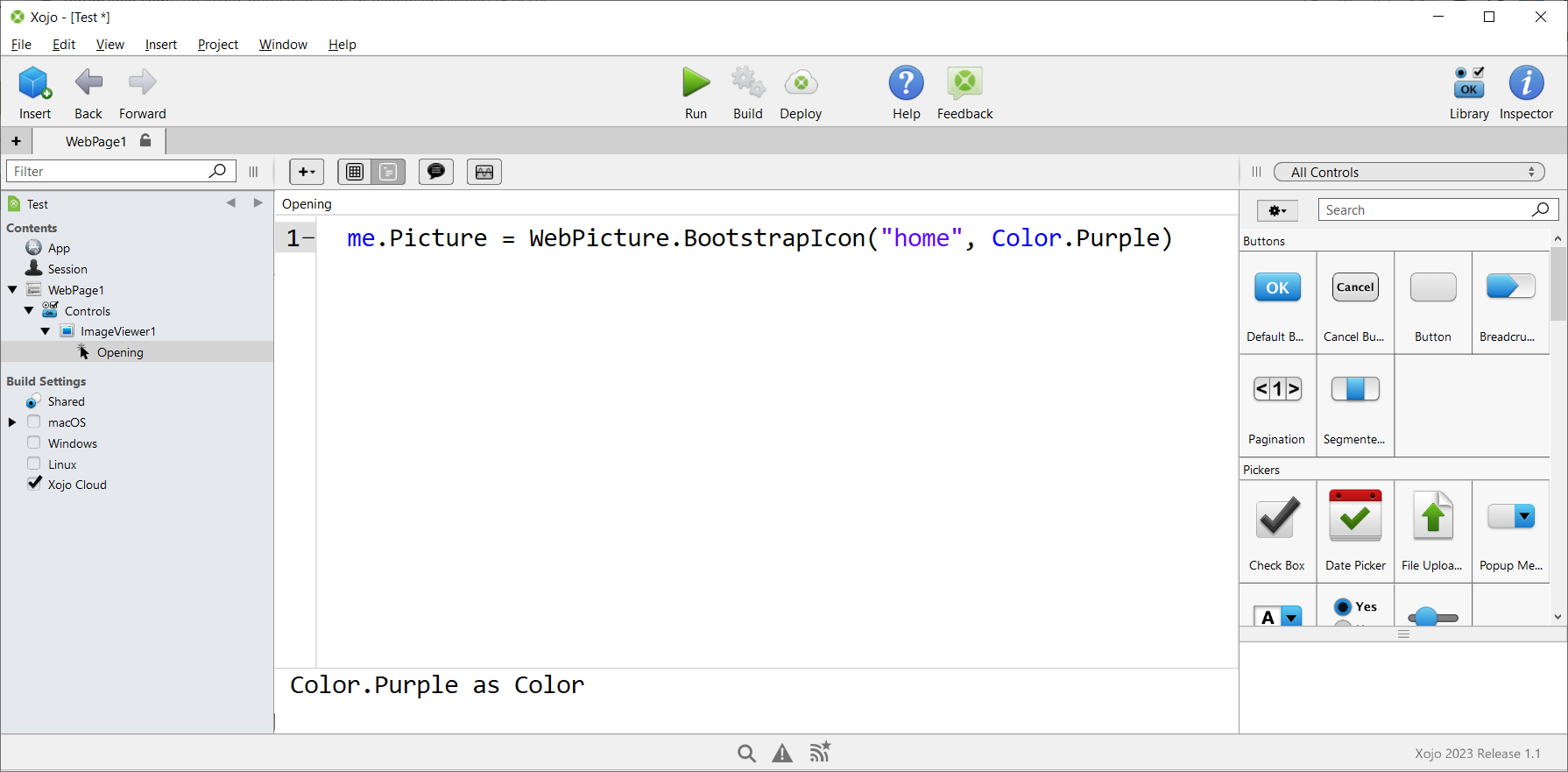This screenshot has width=1568, height=772.
Task: Open Help with the question mark icon
Action: click(x=907, y=83)
